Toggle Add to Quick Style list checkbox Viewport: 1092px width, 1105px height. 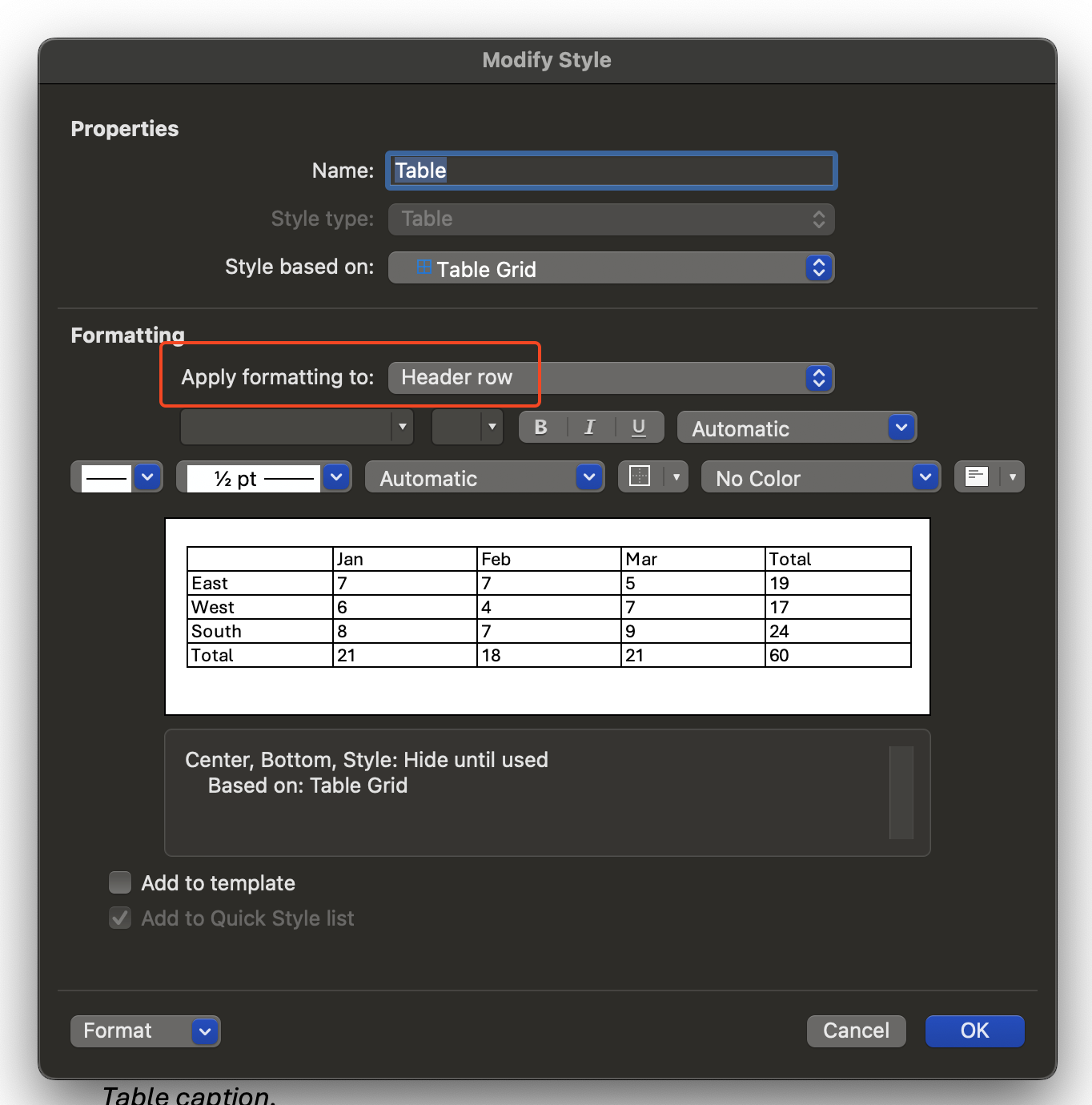tap(120, 918)
